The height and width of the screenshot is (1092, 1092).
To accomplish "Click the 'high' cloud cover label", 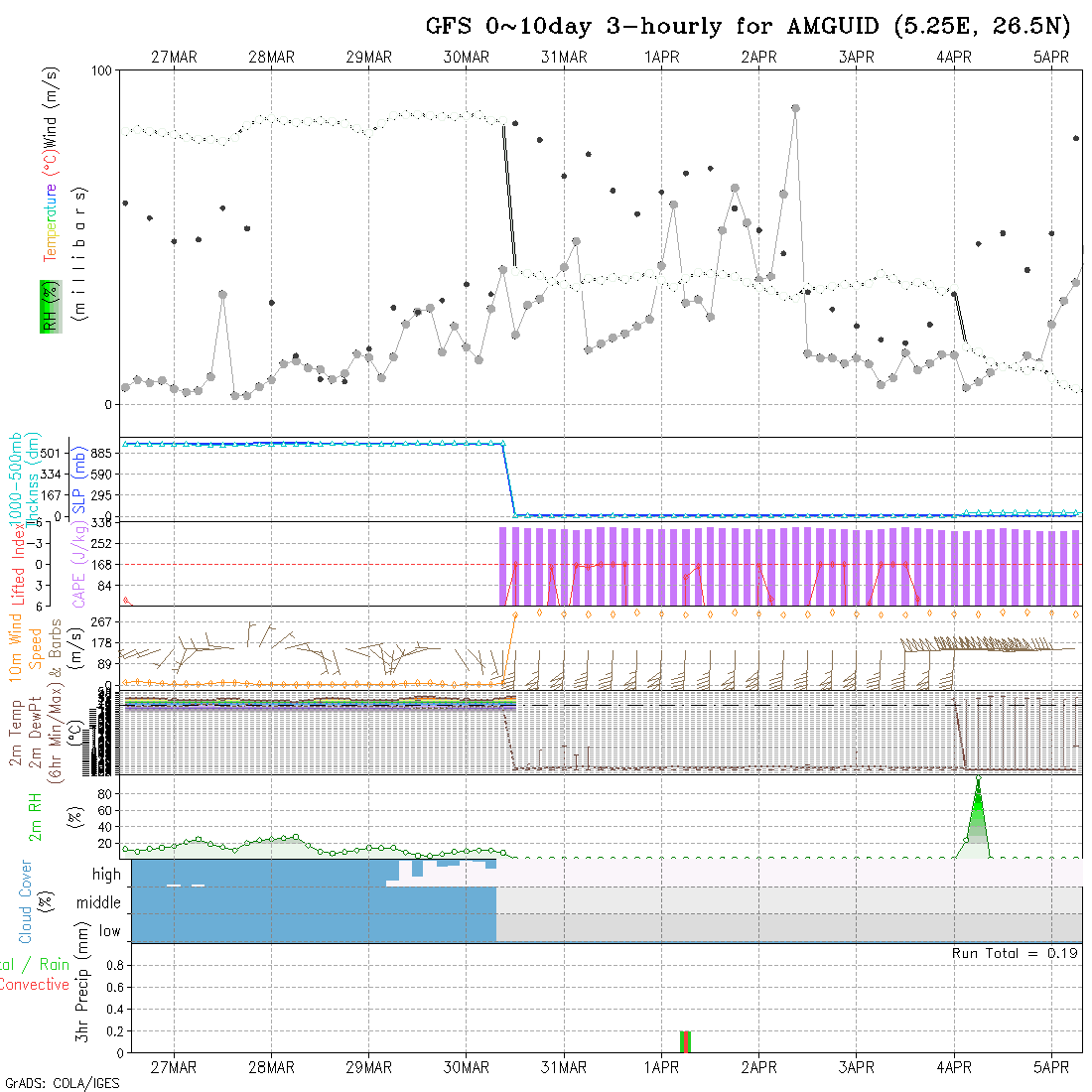I will pyautogui.click(x=106, y=875).
